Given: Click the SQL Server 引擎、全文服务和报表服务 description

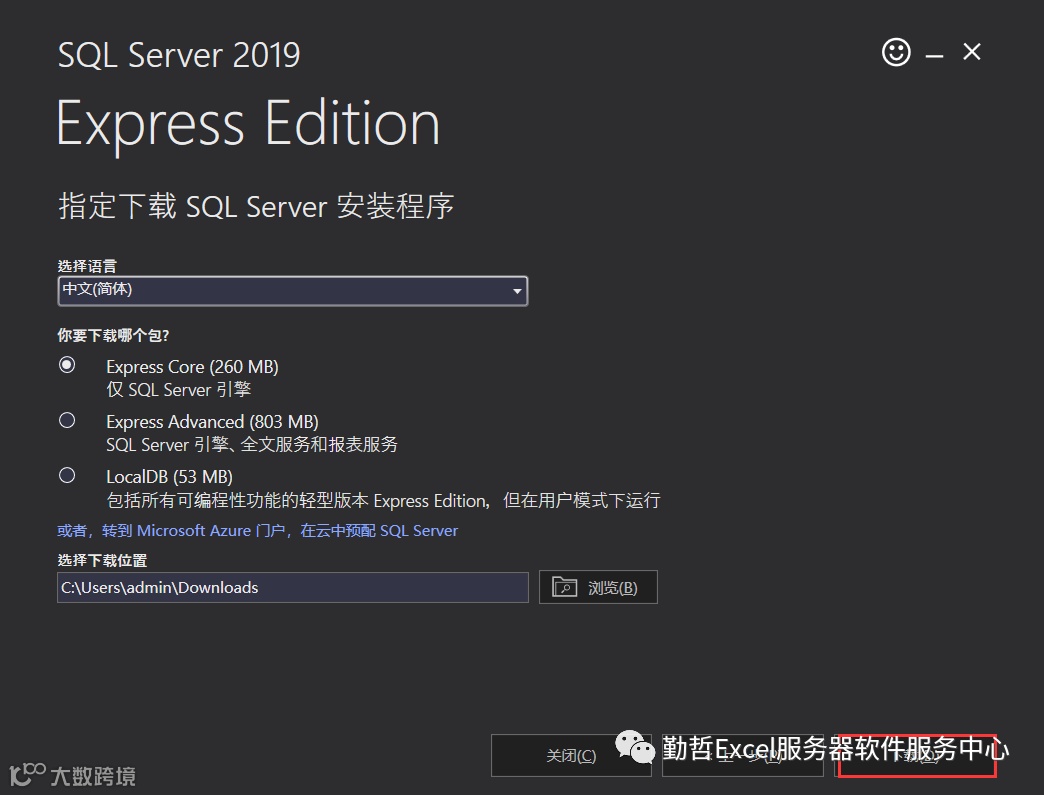Looking at the screenshot, I should (x=252, y=444).
